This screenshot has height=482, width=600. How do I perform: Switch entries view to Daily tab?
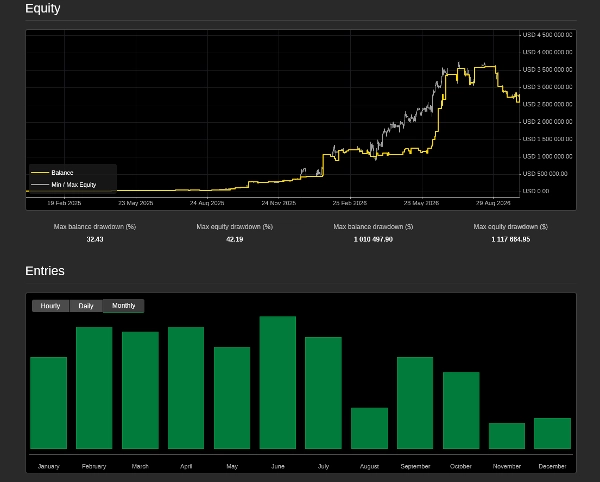[86, 306]
